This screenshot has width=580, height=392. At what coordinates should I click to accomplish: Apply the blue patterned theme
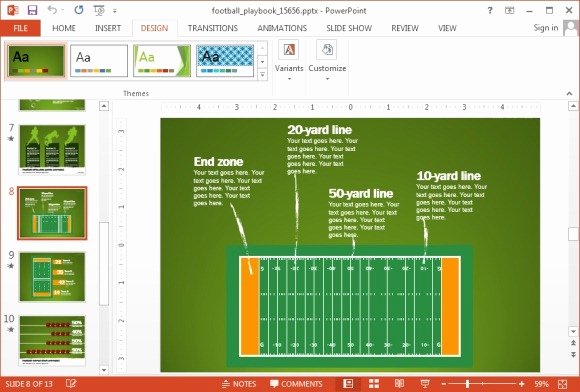point(225,61)
